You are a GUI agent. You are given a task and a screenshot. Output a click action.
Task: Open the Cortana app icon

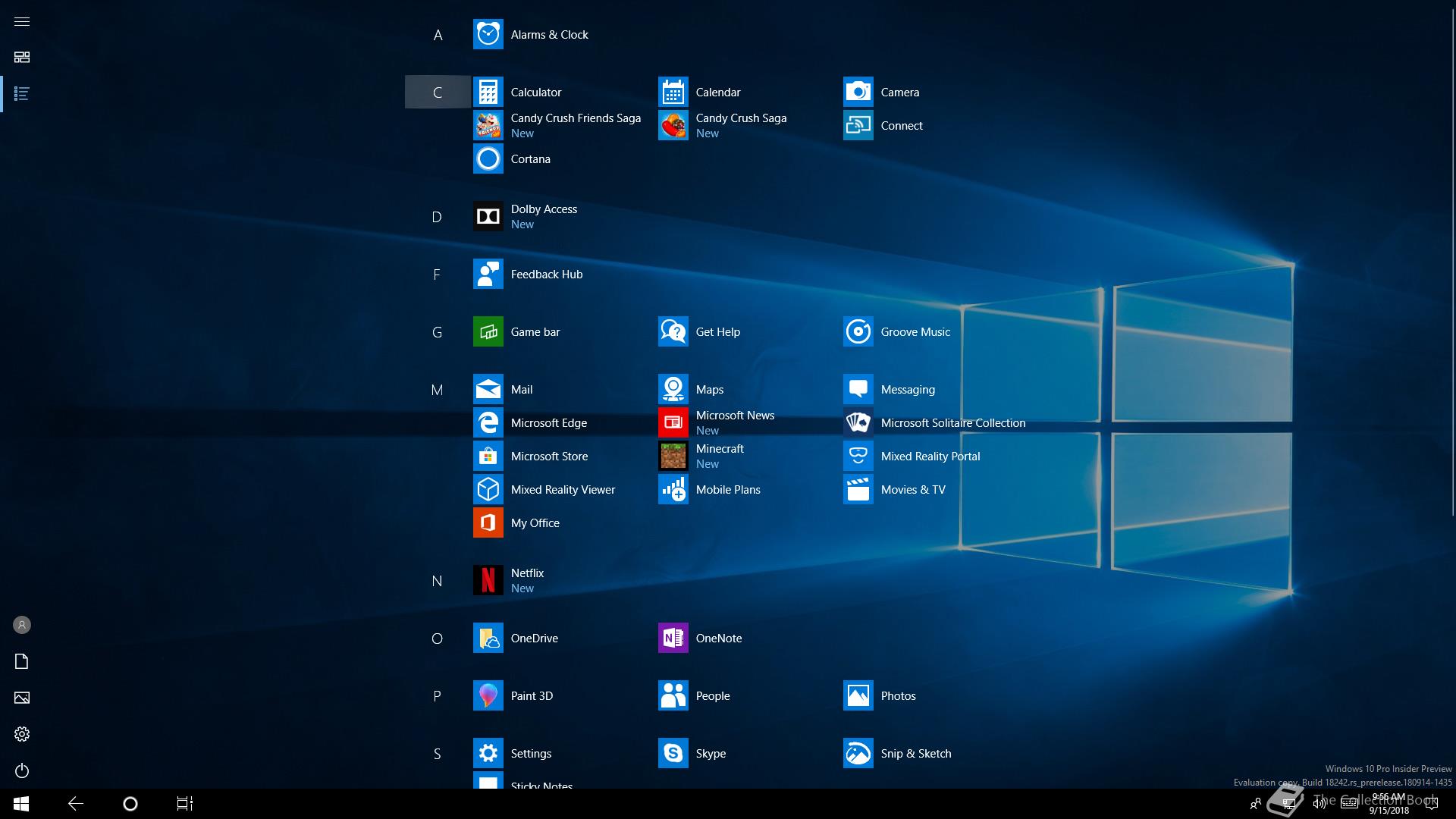coord(488,158)
